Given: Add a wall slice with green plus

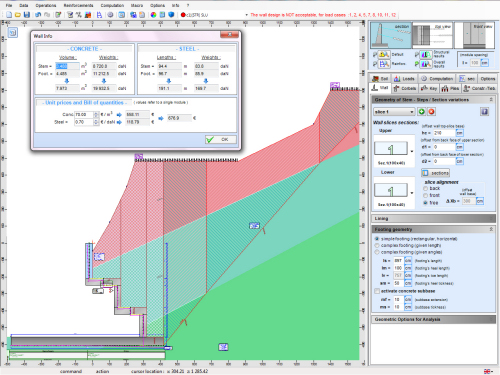Looking at the screenshot, I should tap(421, 112).
